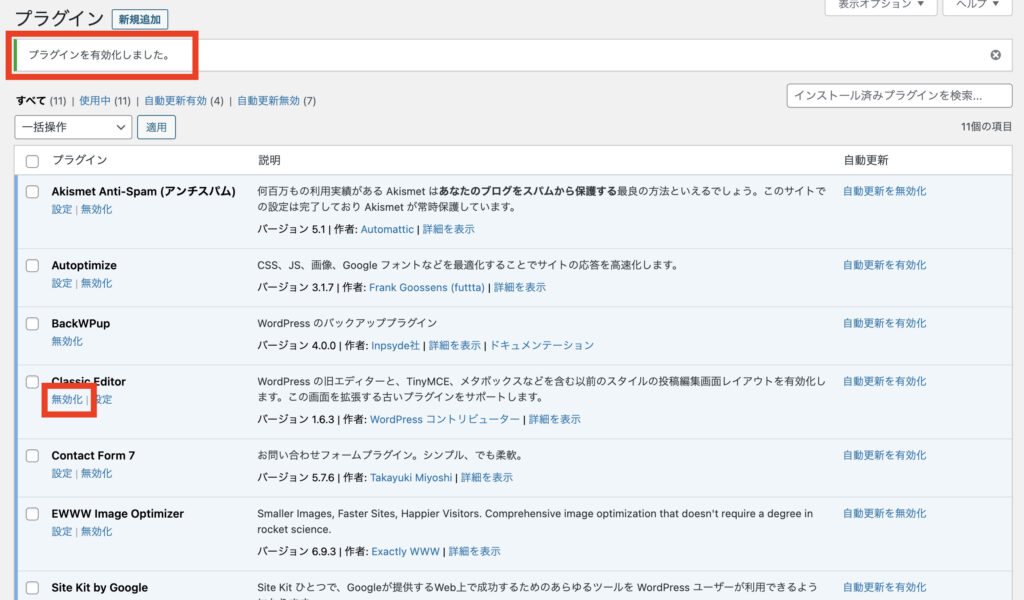Check the Classic Editor checkbox
Screen dimensions: 1024x600
click(x=32, y=382)
